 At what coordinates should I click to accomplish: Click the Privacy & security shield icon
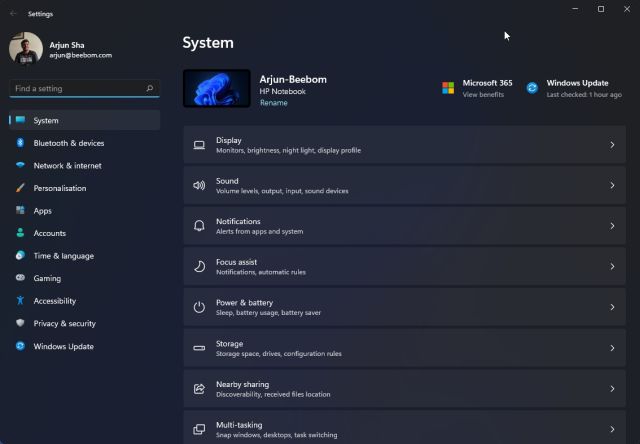20,323
